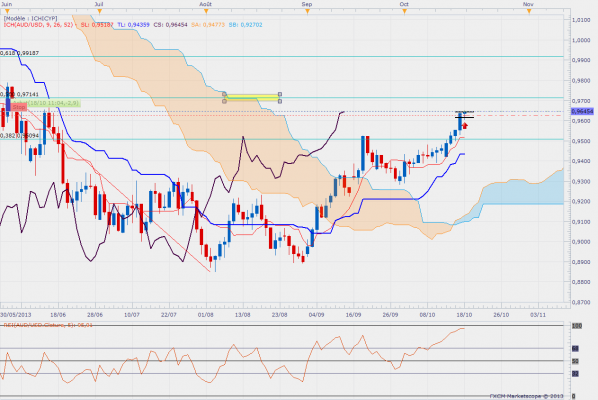The width and height of the screenshot is (598, 400).
Task: Select the red Stop order label
Action: 18,108
